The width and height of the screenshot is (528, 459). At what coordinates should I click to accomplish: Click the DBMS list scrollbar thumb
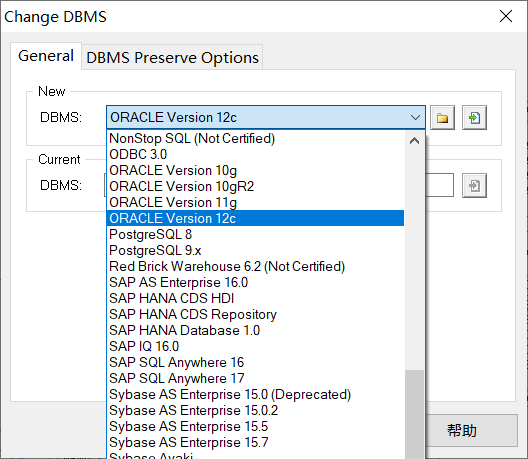415,414
